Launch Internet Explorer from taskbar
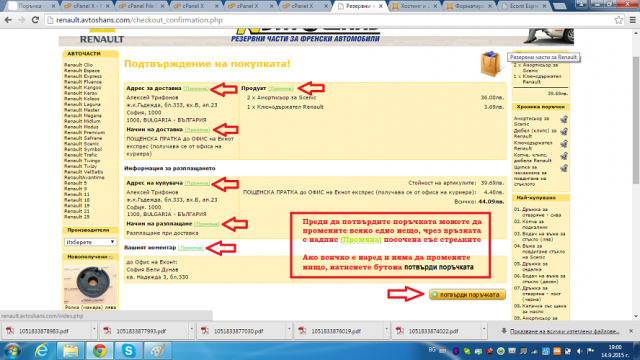640x360 pixels. pyautogui.click(x=42, y=351)
